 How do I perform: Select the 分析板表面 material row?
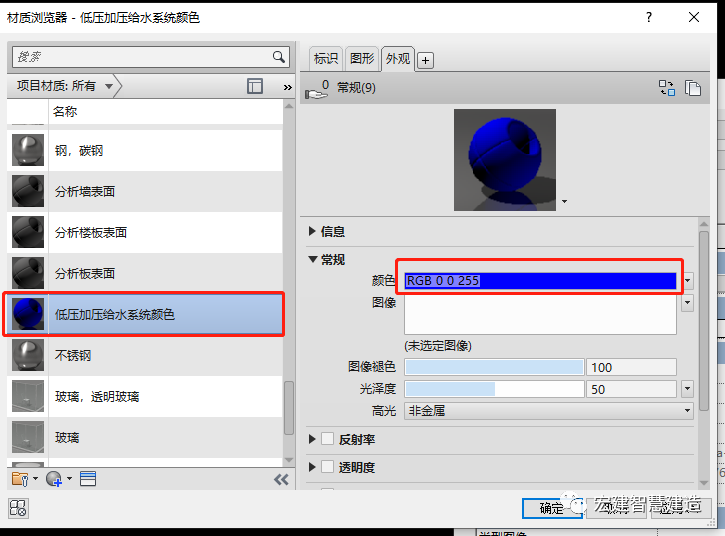pyautogui.click(x=145, y=273)
